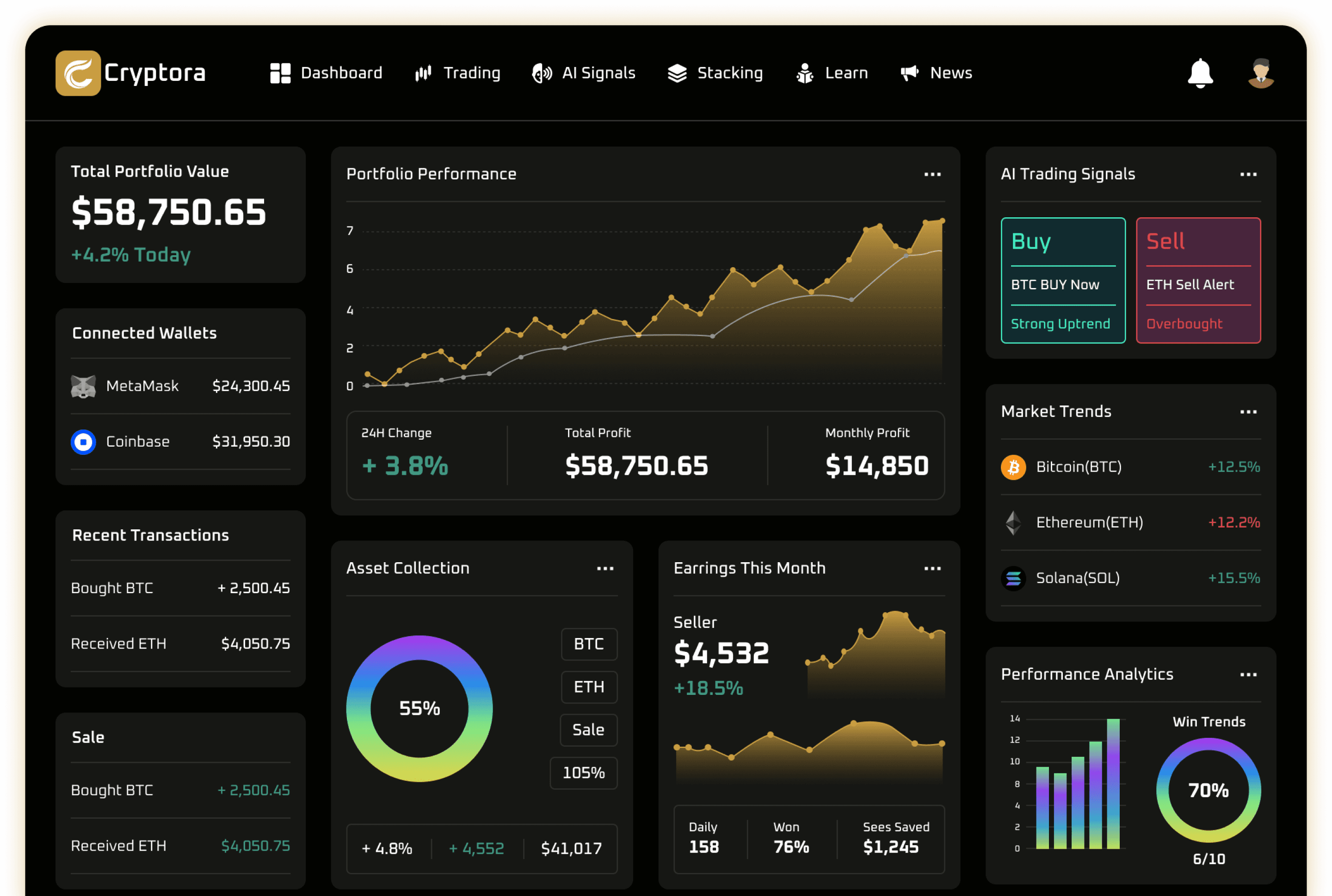This screenshot has width=1332, height=896.
Task: Click the +4.2% Today text
Action: [130, 255]
